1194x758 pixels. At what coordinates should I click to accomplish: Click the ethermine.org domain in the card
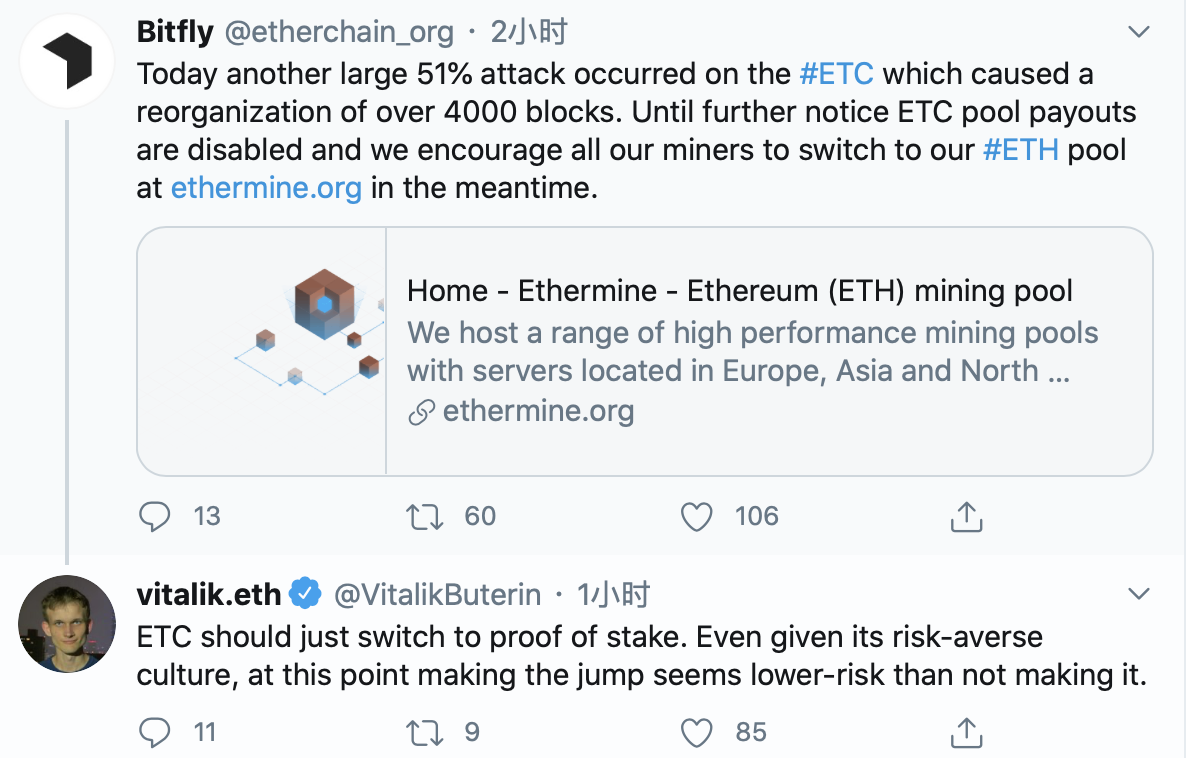point(538,411)
